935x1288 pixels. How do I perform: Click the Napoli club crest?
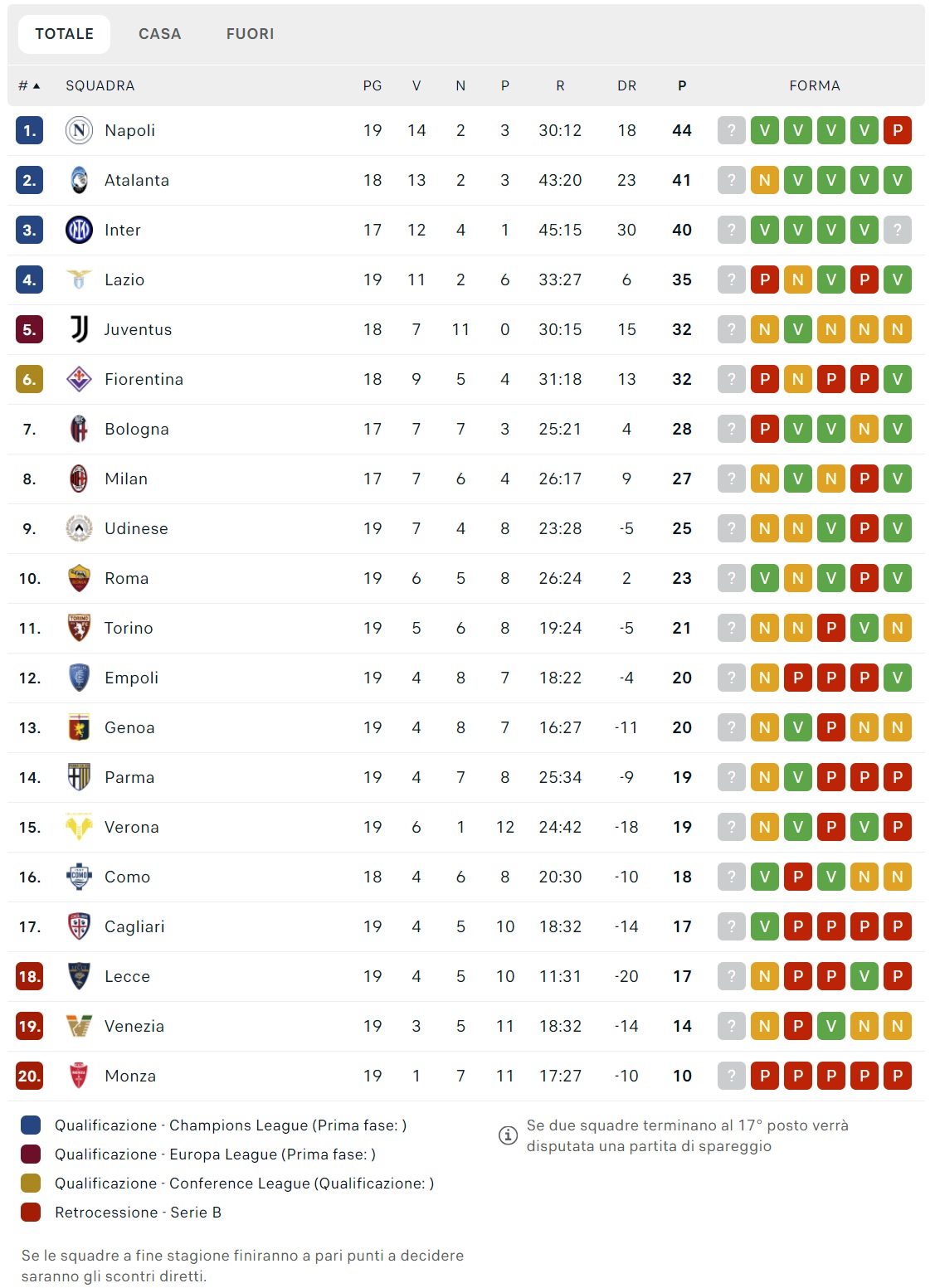pos(79,130)
